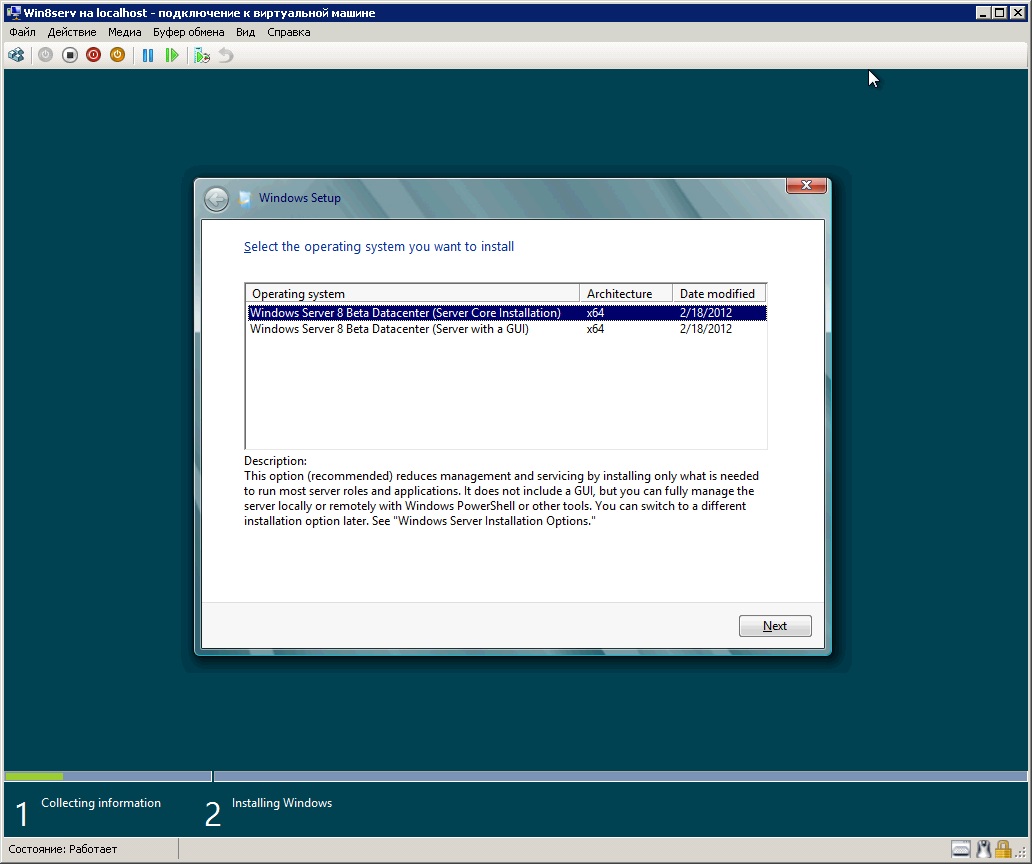This screenshot has width=1032, height=866.
Task: Reset the VM with green play icon
Action: pos(172,55)
